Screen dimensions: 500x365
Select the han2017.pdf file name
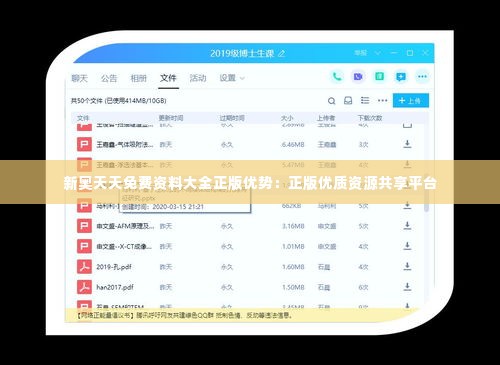pyautogui.click(x=115, y=287)
